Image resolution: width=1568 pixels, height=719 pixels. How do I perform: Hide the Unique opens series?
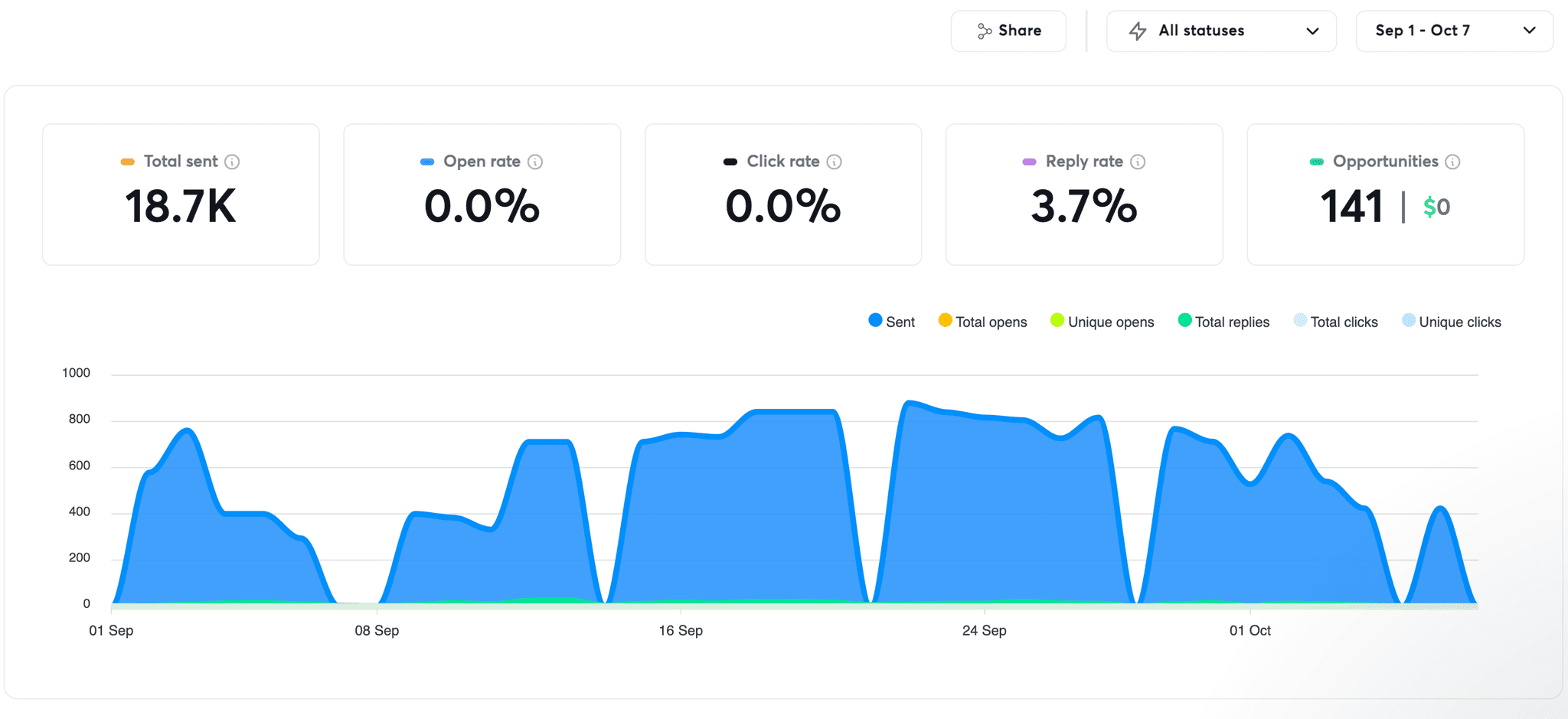click(1102, 322)
